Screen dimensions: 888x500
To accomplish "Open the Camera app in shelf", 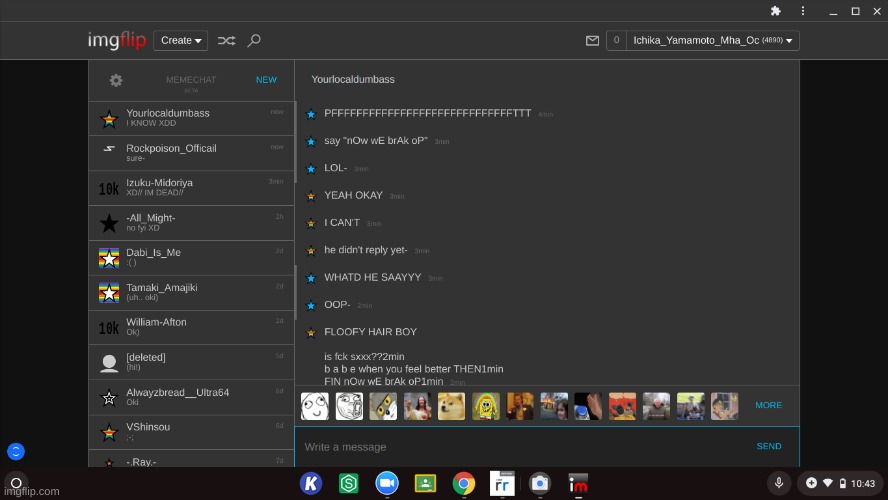I will click(x=539, y=483).
